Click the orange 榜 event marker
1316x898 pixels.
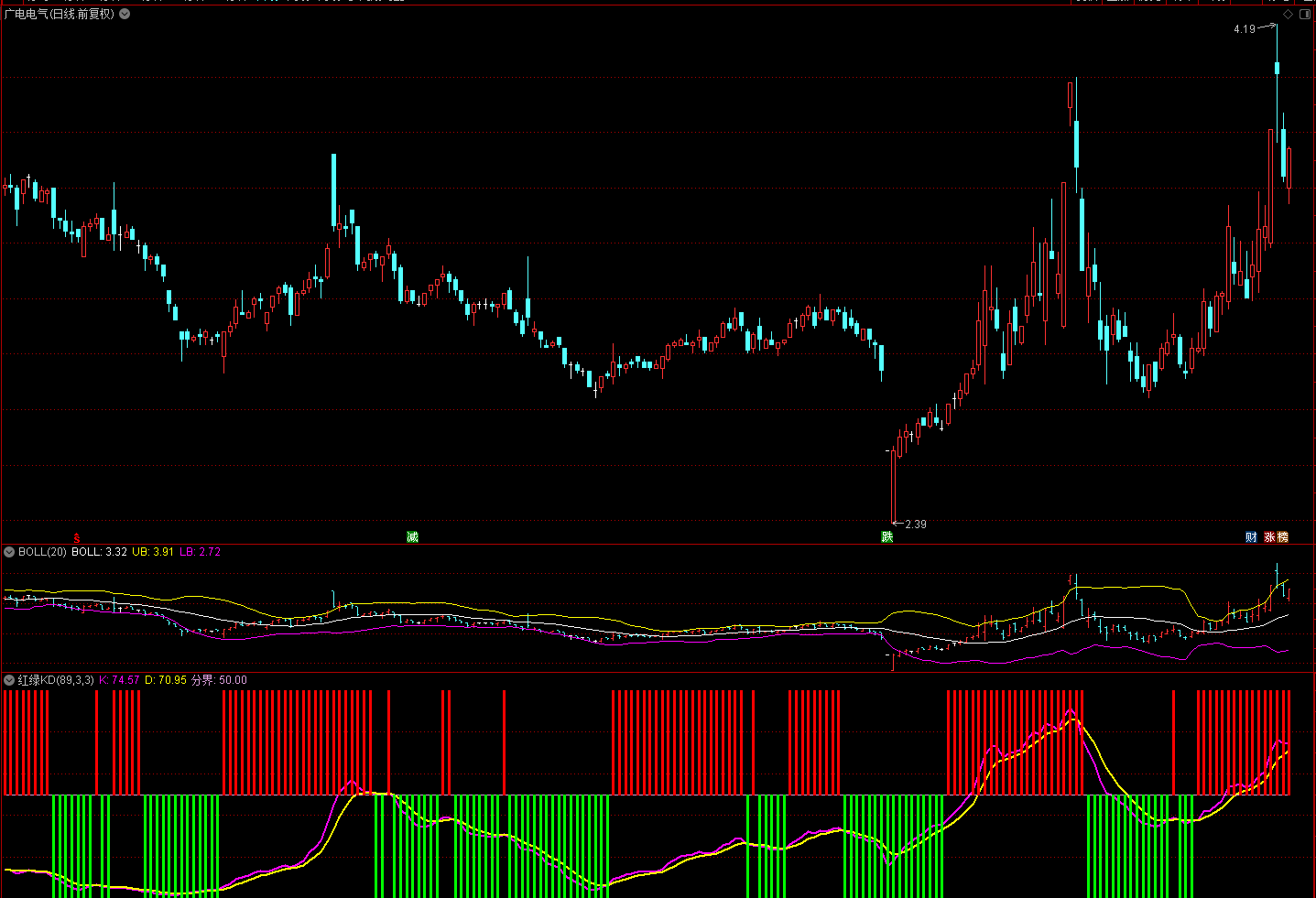[x=1283, y=537]
